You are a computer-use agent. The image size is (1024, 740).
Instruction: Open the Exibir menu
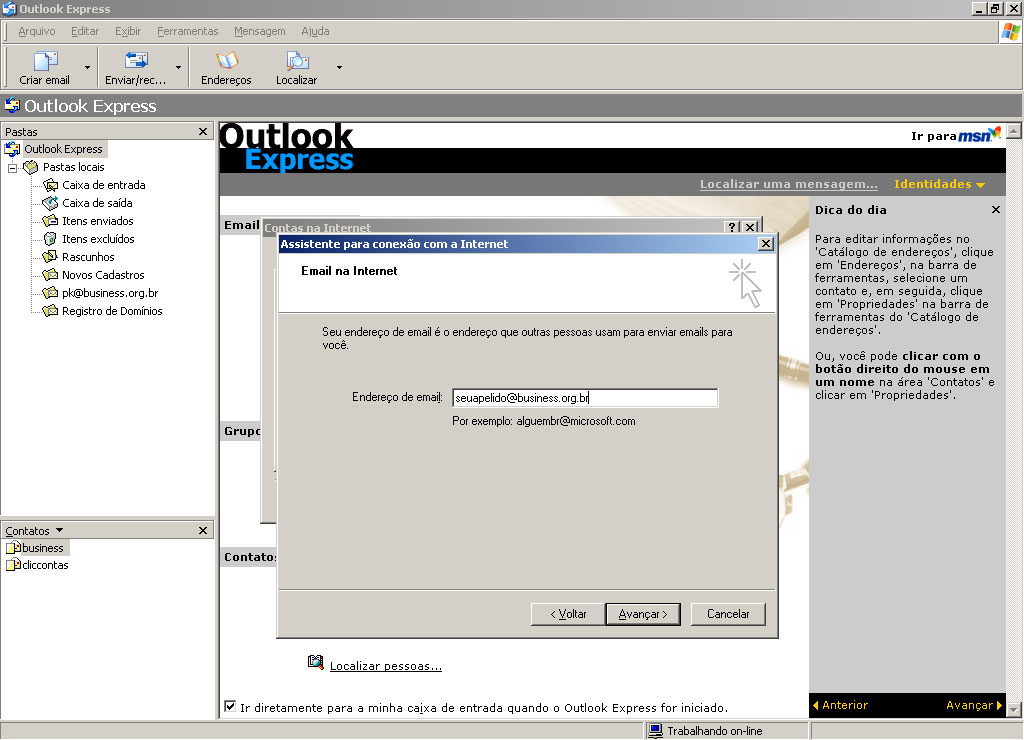click(128, 31)
